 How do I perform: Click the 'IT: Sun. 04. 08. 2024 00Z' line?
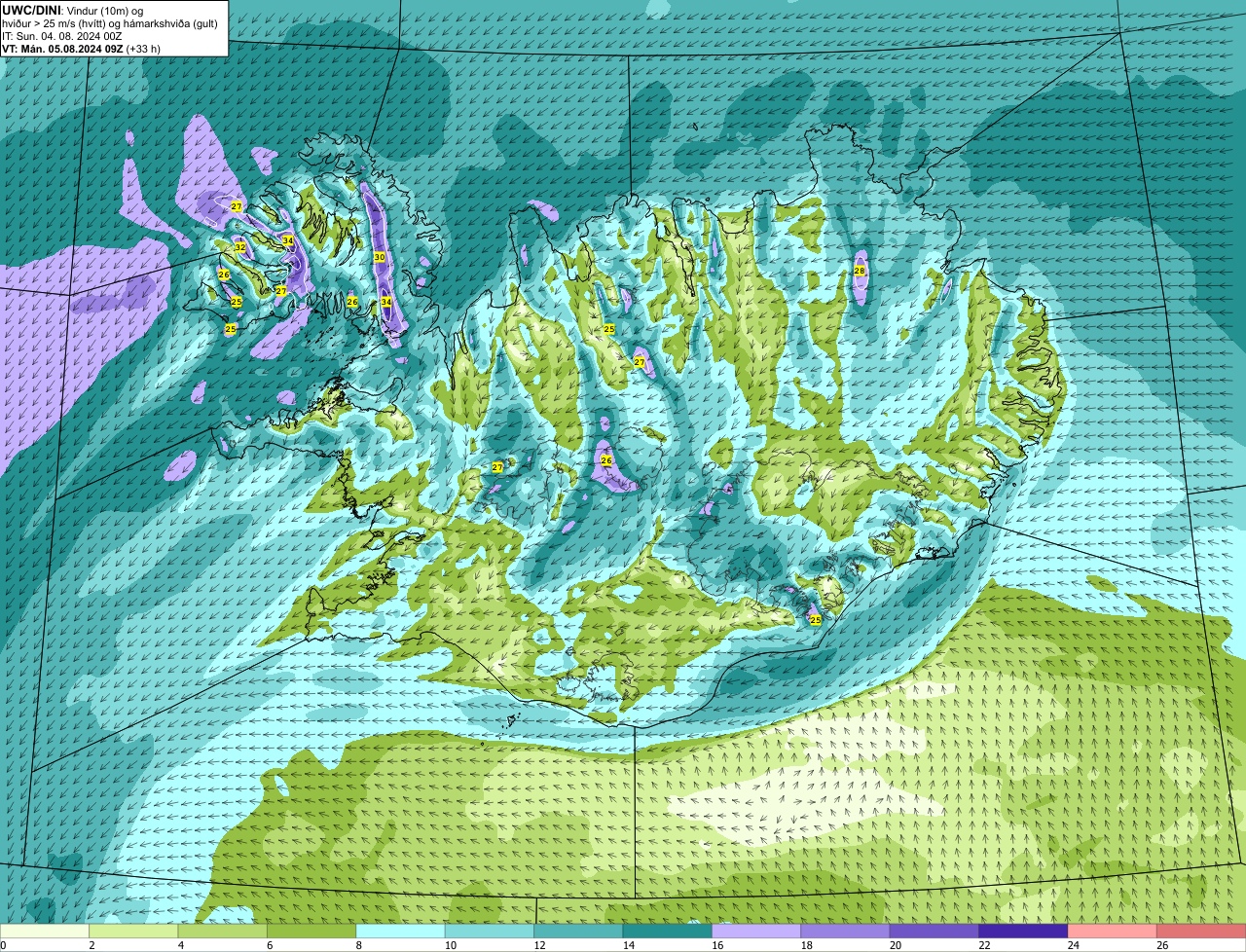tap(62, 36)
